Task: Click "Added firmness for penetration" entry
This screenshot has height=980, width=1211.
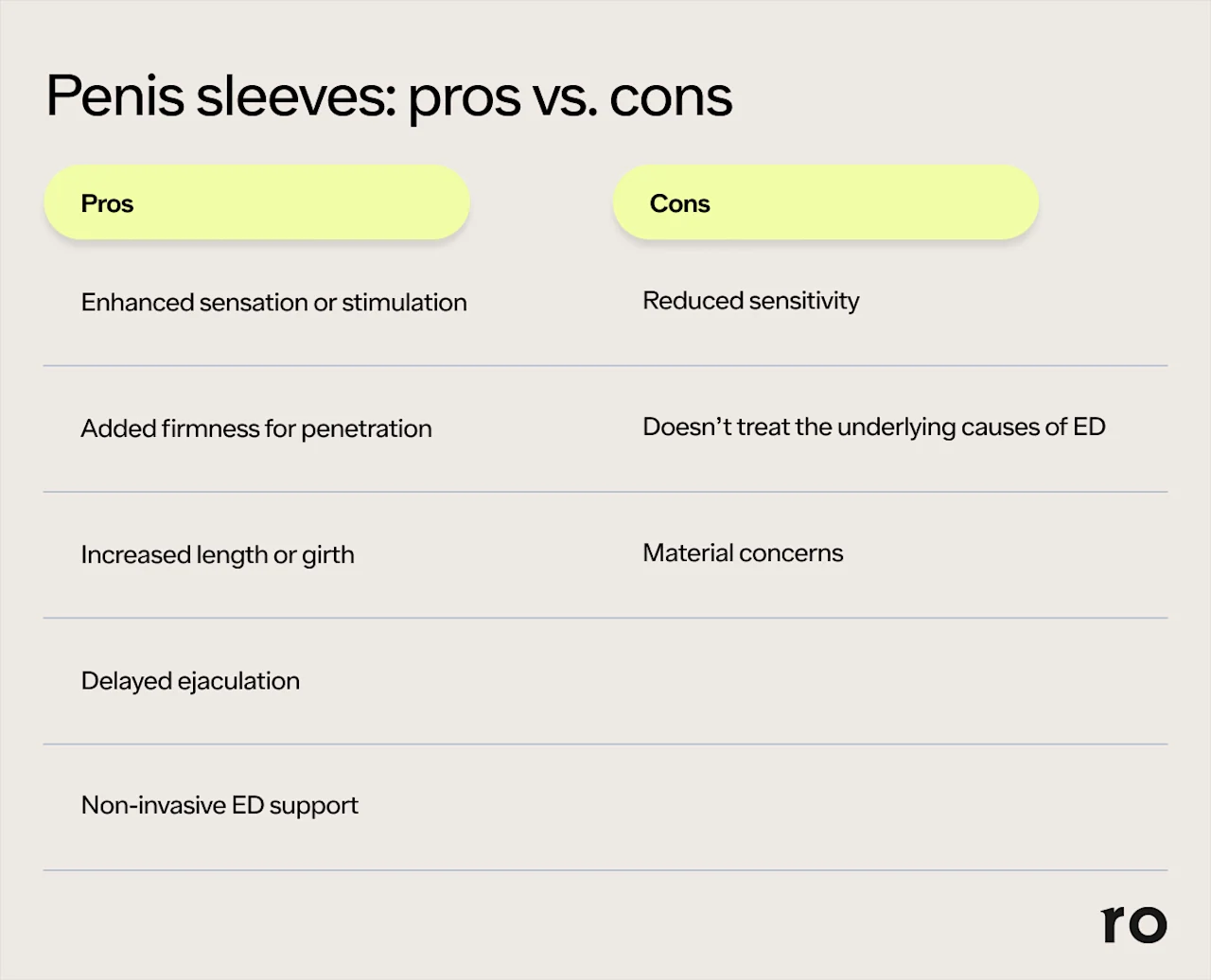Action: coord(255,429)
